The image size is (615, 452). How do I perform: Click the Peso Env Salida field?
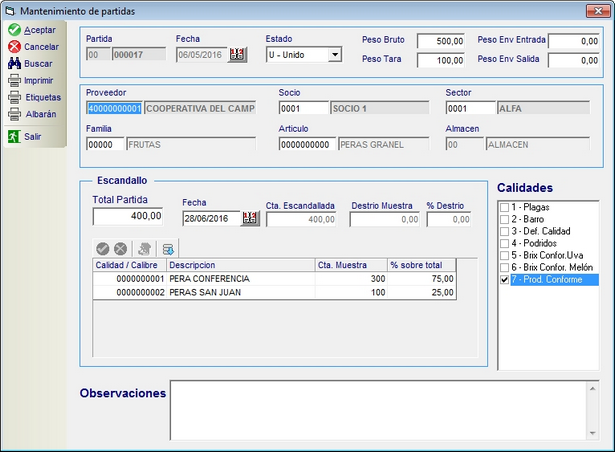pos(574,60)
